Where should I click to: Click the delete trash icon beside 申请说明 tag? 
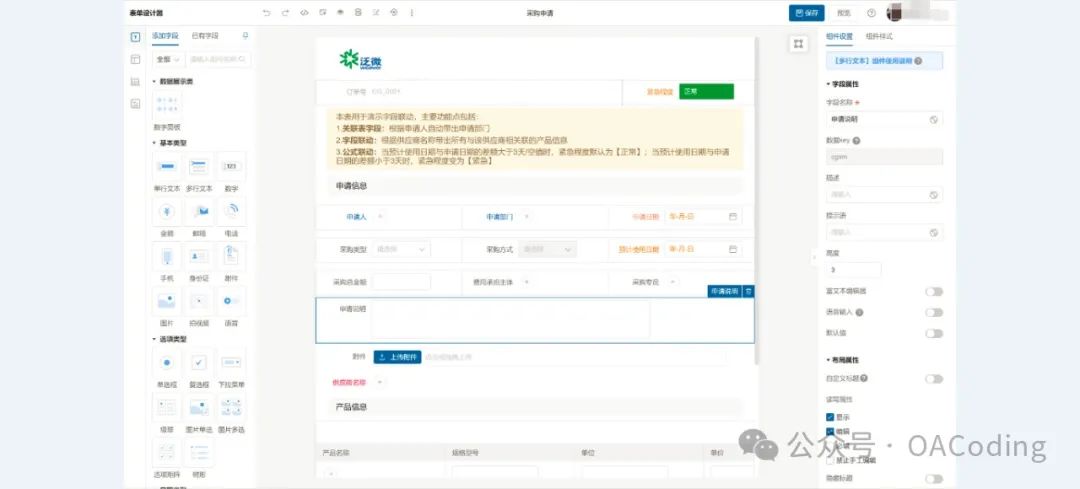coord(748,291)
